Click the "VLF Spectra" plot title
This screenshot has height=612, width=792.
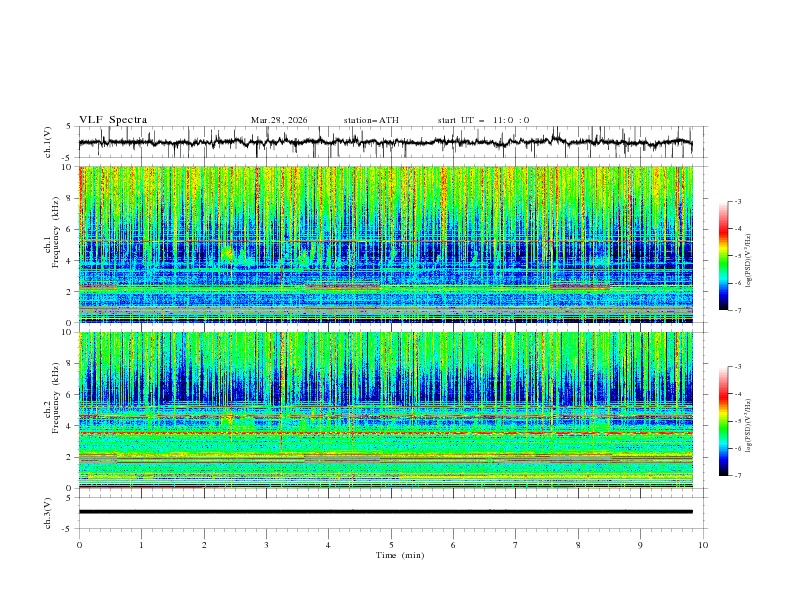pyautogui.click(x=113, y=120)
